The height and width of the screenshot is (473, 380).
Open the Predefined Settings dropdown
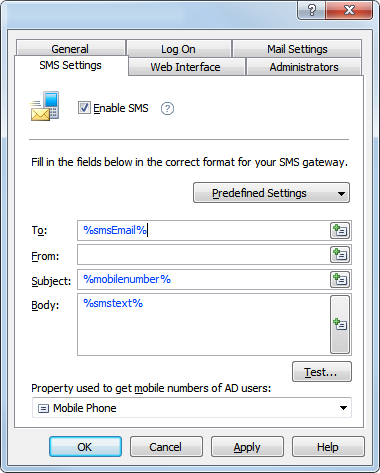pyautogui.click(x=271, y=193)
